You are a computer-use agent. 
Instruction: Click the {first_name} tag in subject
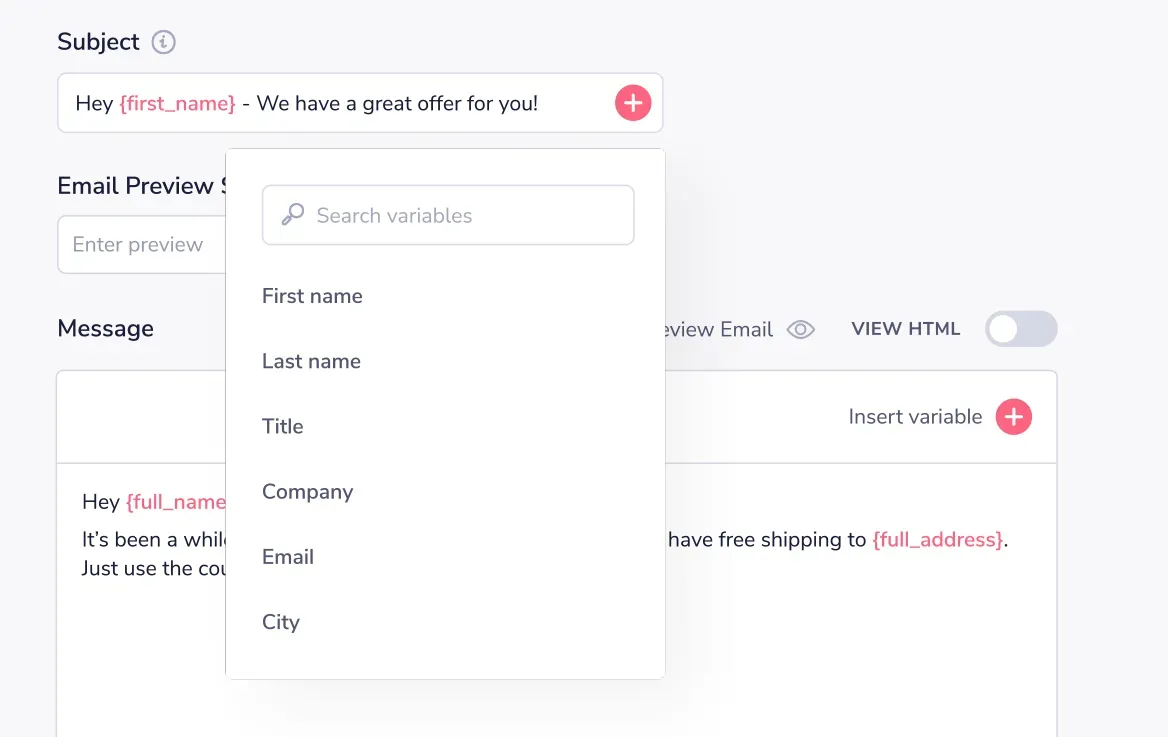(177, 103)
